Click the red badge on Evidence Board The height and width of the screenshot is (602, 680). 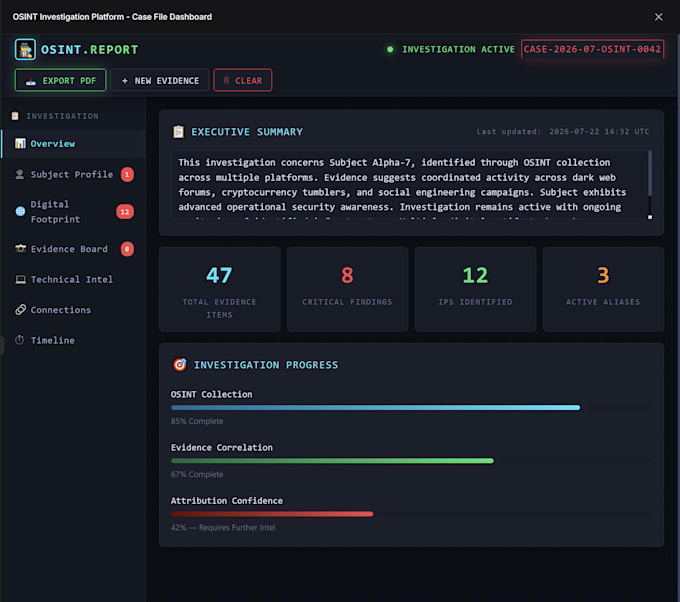(x=127, y=249)
